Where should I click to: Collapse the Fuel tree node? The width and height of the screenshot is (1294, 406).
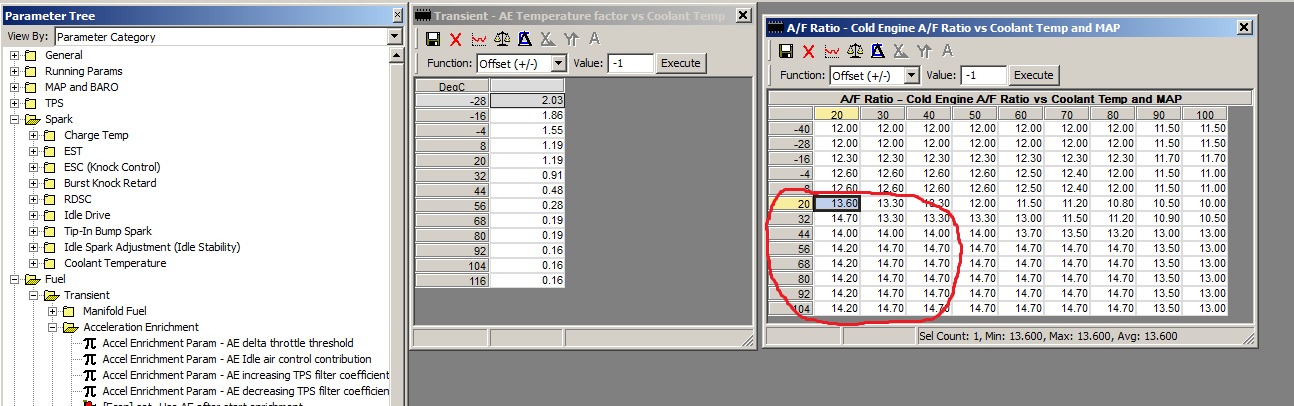15,279
